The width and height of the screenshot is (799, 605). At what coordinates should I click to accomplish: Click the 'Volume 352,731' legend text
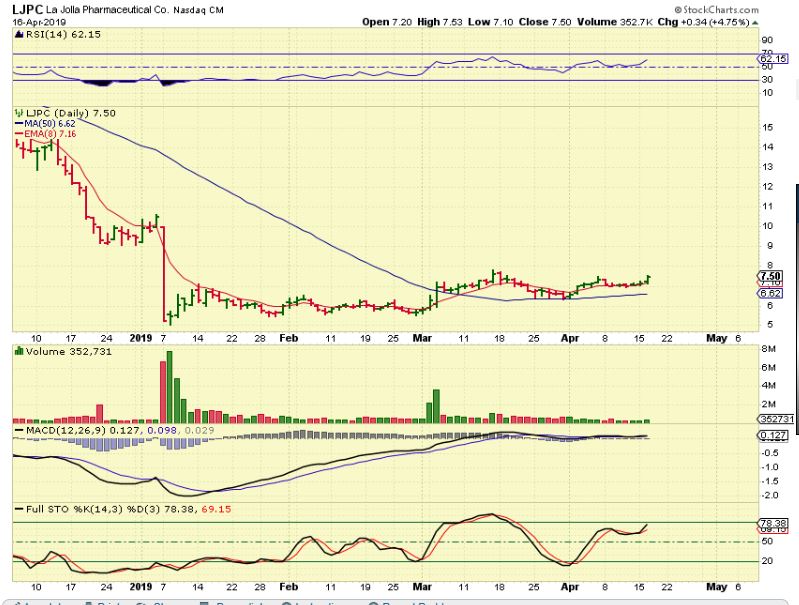(x=69, y=351)
